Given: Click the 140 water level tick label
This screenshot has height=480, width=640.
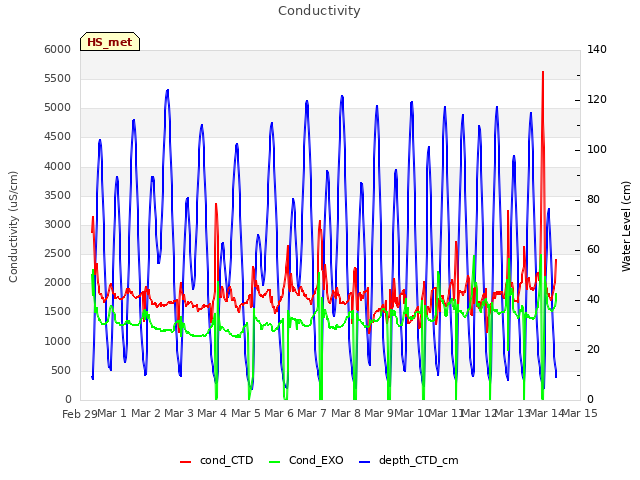Looking at the screenshot, I should tap(597, 49).
